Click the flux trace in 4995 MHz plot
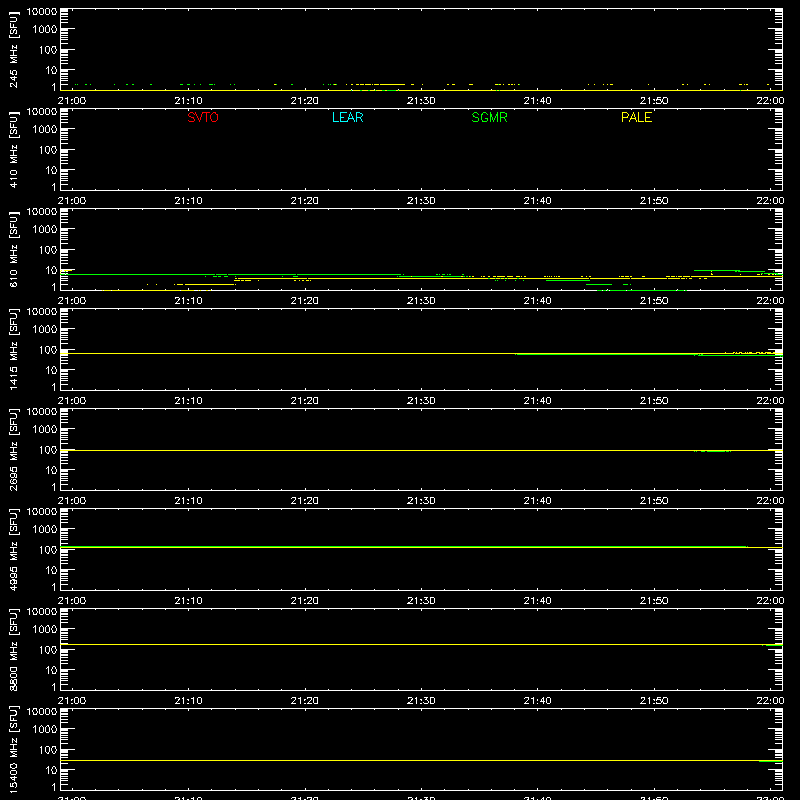The image size is (800, 800). pyautogui.click(x=421, y=547)
